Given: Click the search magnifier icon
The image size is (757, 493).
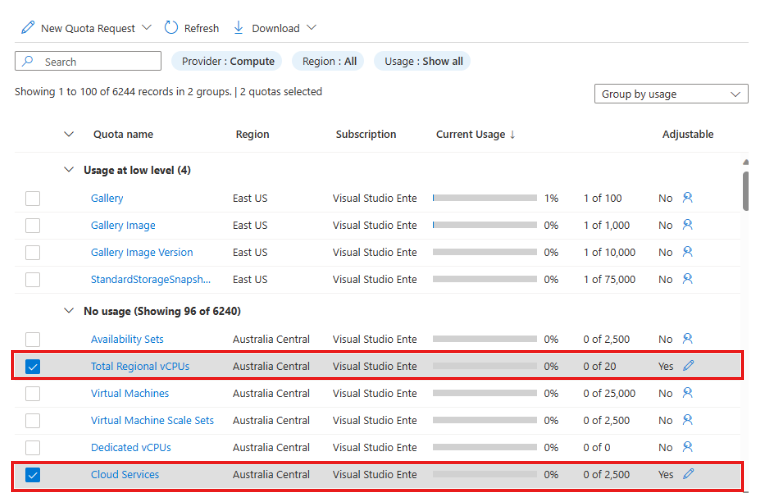Looking at the screenshot, I should (x=28, y=61).
